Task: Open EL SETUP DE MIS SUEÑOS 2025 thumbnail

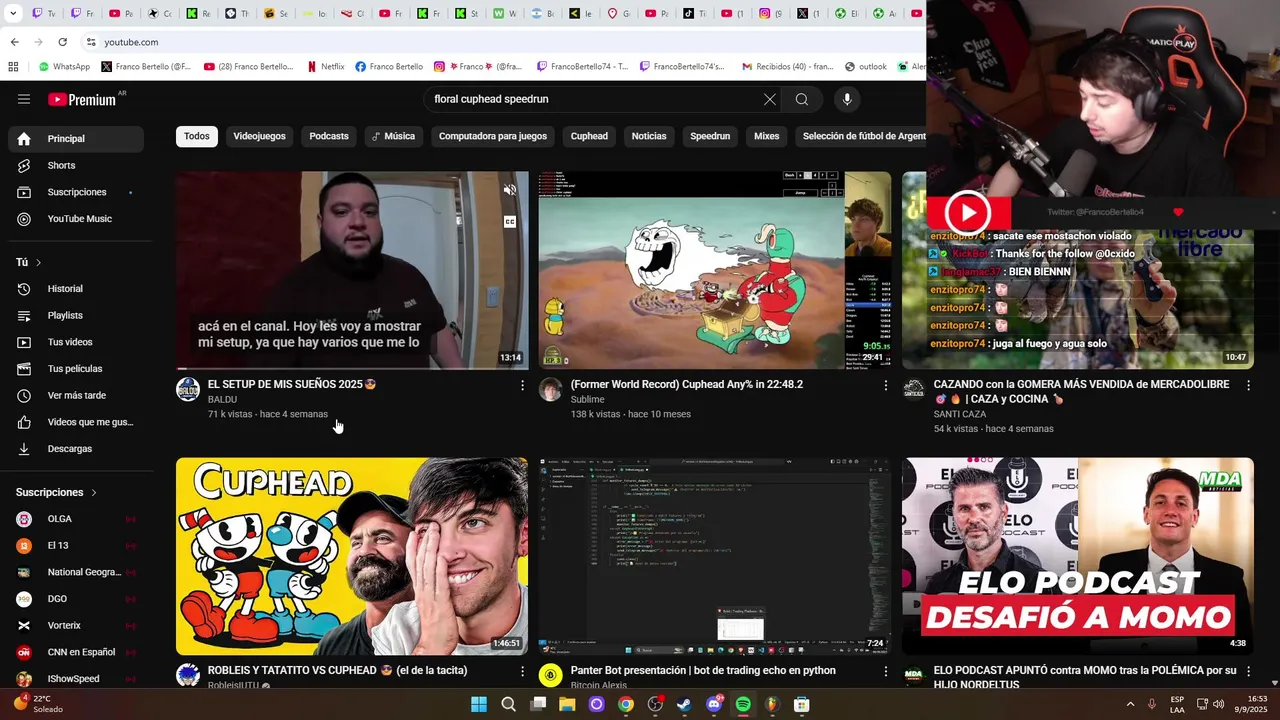Action: click(352, 270)
